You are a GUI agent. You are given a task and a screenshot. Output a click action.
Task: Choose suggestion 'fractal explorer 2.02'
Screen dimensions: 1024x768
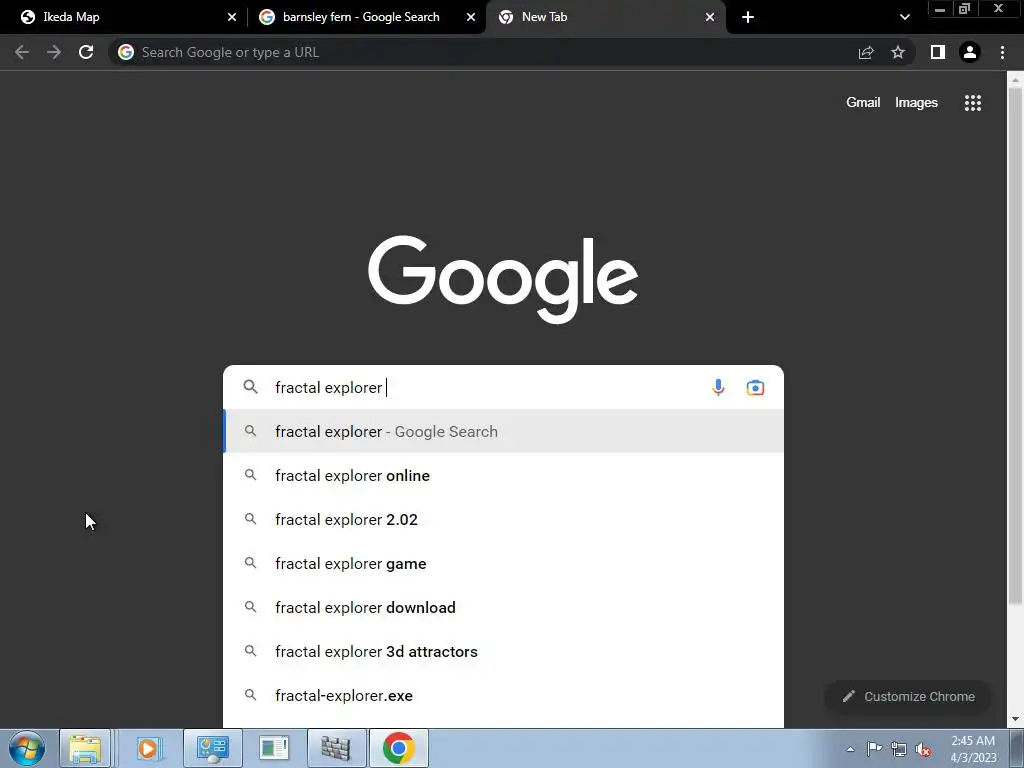point(504,519)
